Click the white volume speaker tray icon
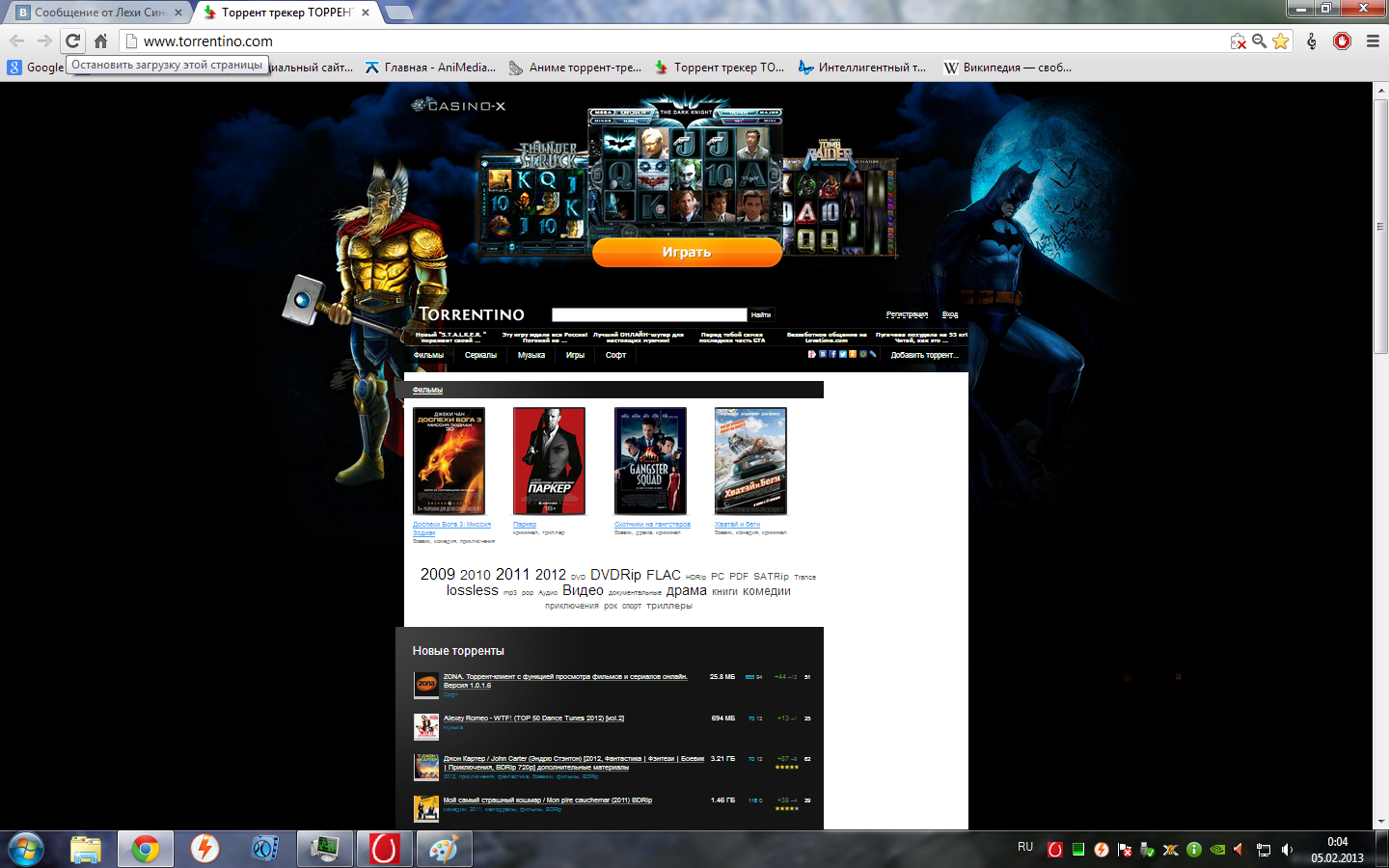This screenshot has width=1389, height=868. [1287, 850]
